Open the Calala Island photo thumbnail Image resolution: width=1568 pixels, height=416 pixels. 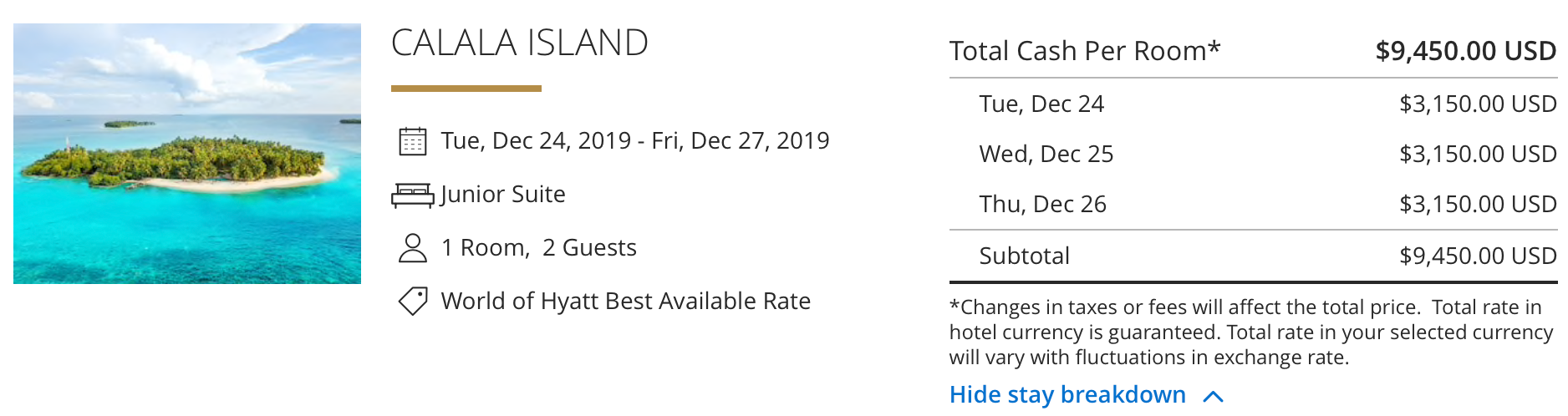tap(187, 154)
